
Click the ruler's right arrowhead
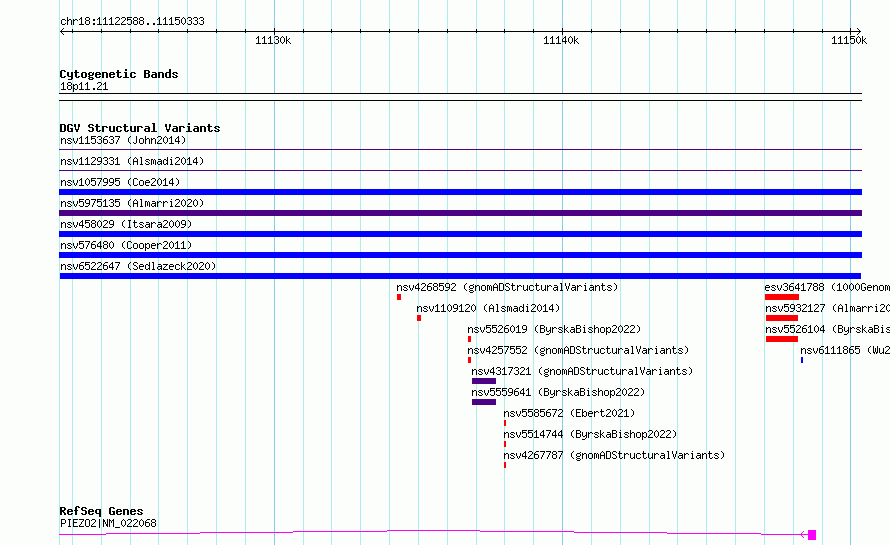click(859, 31)
